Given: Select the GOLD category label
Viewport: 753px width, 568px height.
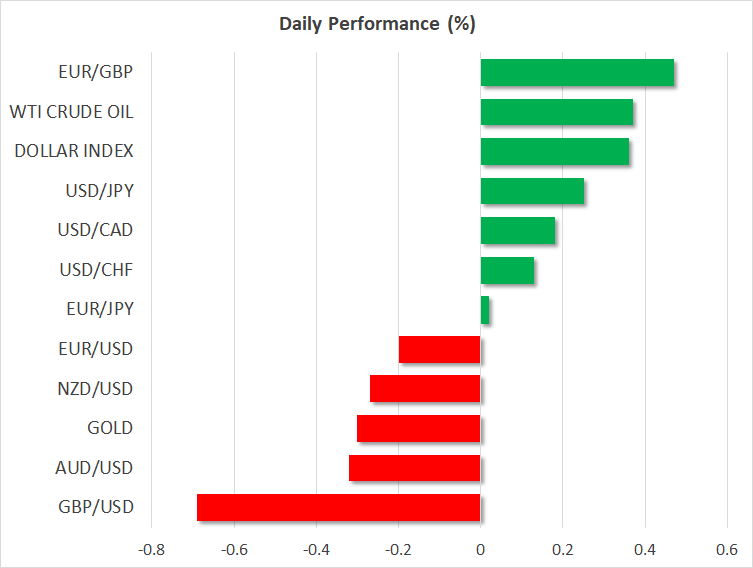Looking at the screenshot, I should click(111, 428).
